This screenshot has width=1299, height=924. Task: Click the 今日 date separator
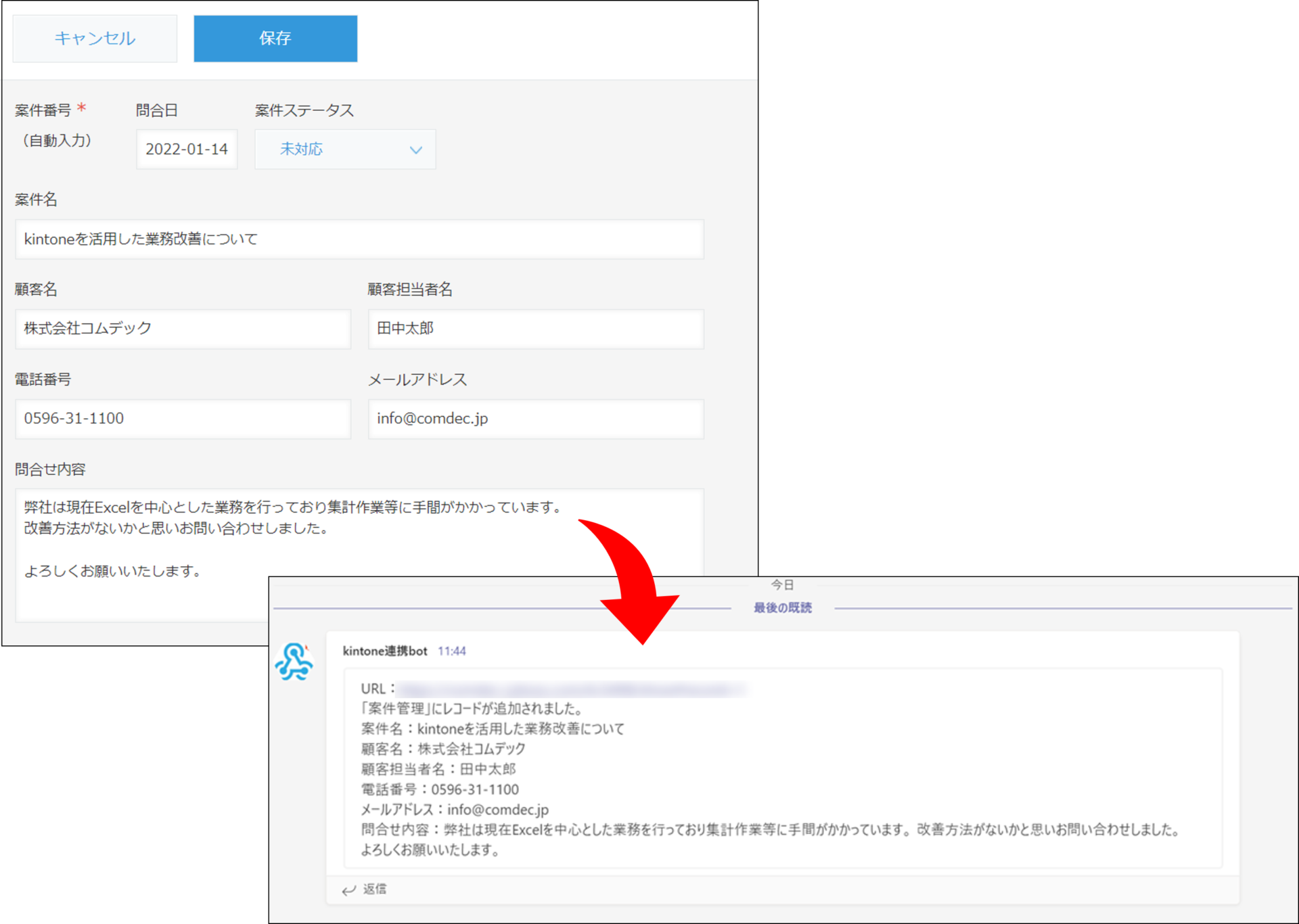coord(782,584)
